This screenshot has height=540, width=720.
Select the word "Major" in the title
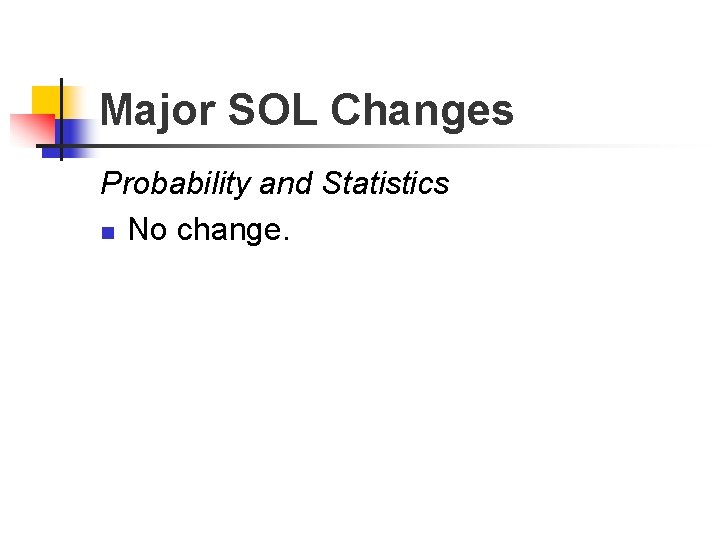(x=158, y=110)
